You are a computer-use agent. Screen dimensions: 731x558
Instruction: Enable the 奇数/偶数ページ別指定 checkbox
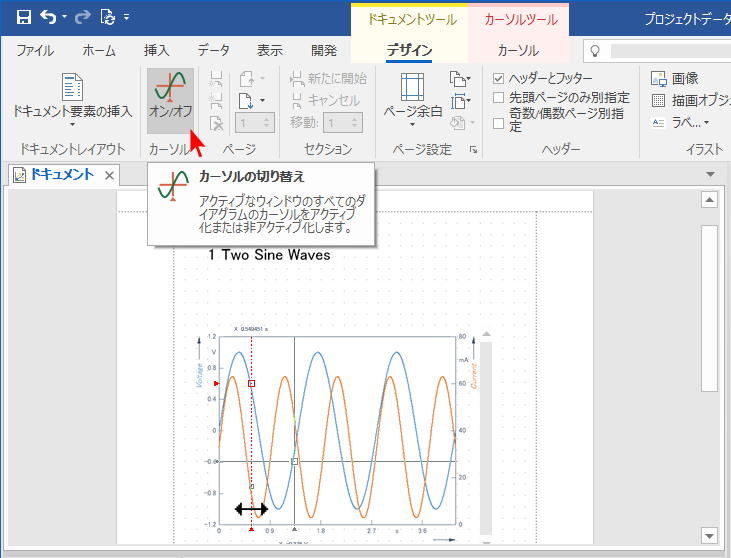coord(498,123)
